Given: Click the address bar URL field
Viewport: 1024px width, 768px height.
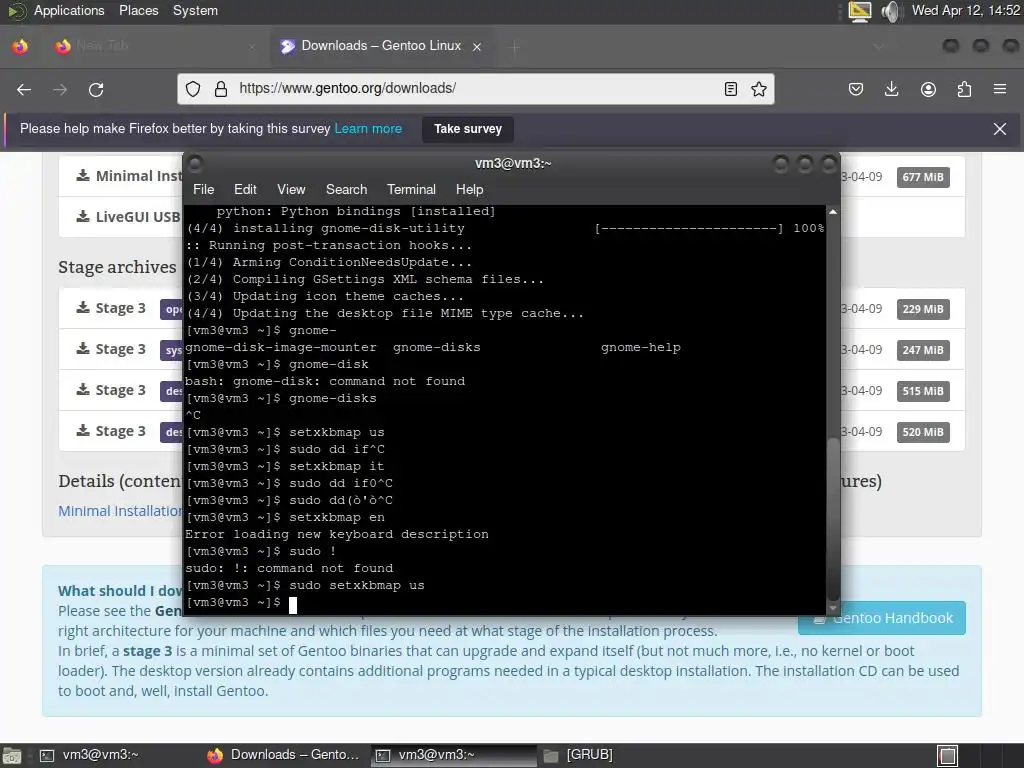Looking at the screenshot, I should tap(477, 89).
